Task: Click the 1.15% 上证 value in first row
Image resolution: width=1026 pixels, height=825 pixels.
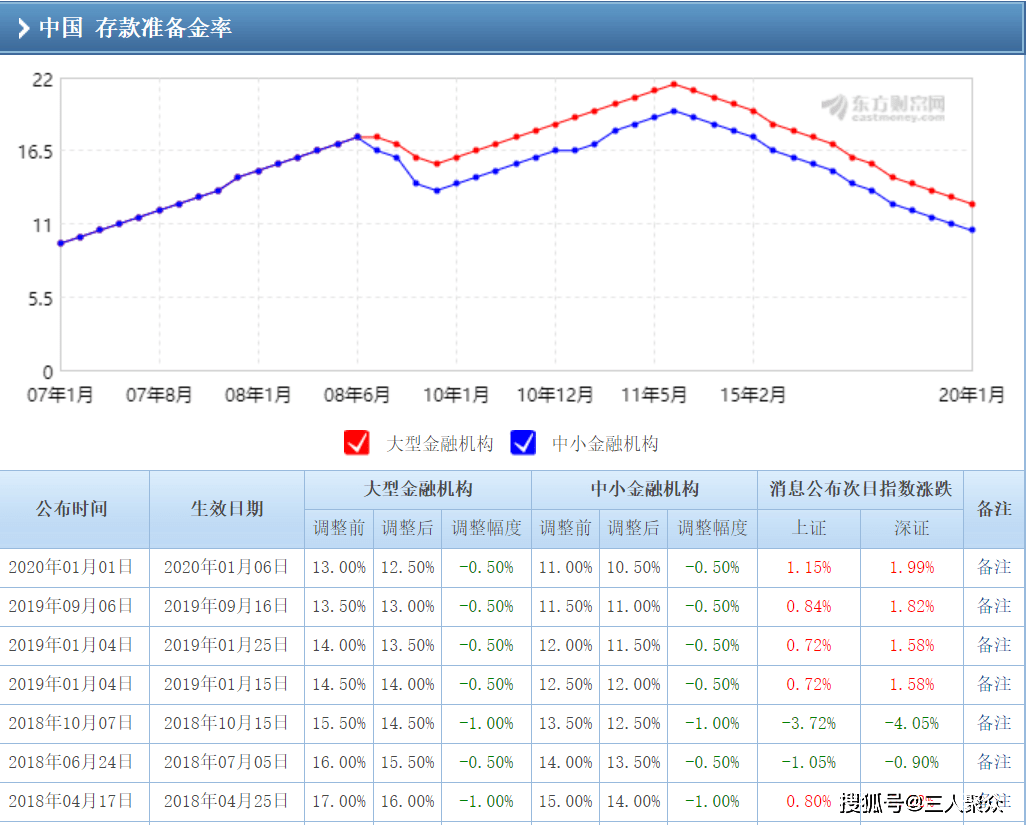Action: (808, 567)
